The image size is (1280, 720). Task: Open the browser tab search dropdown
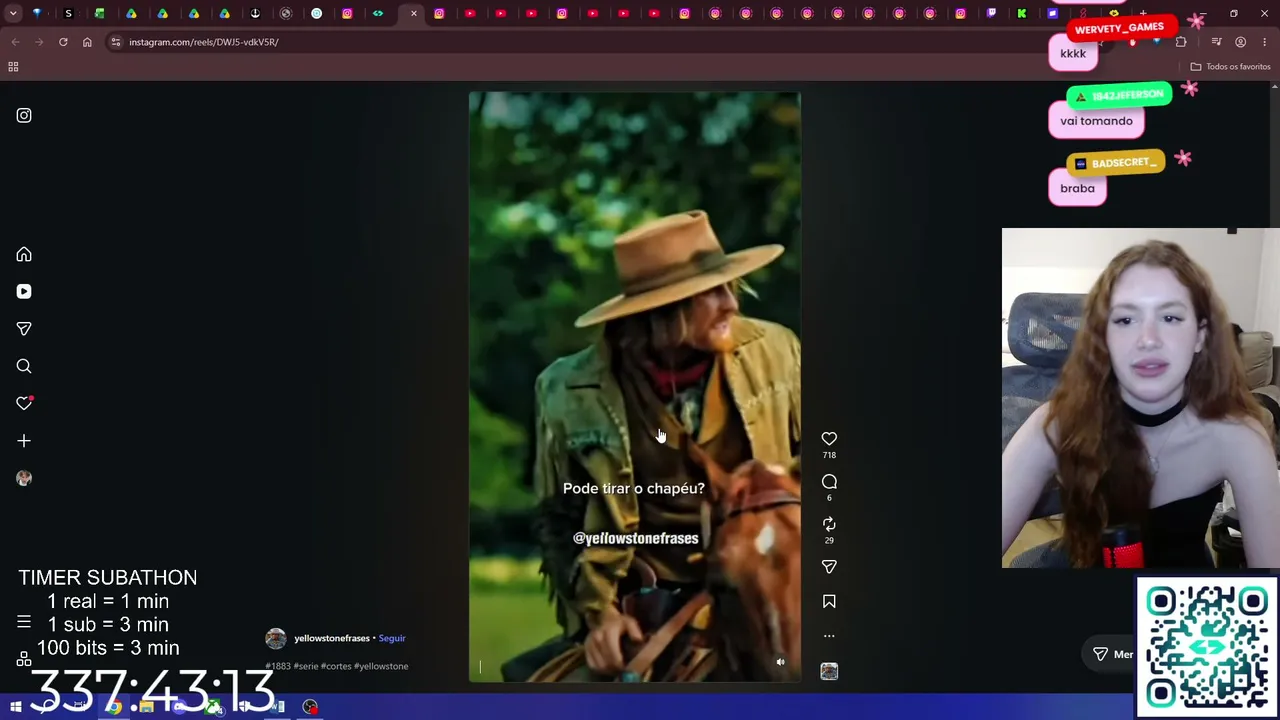pyautogui.click(x=13, y=14)
